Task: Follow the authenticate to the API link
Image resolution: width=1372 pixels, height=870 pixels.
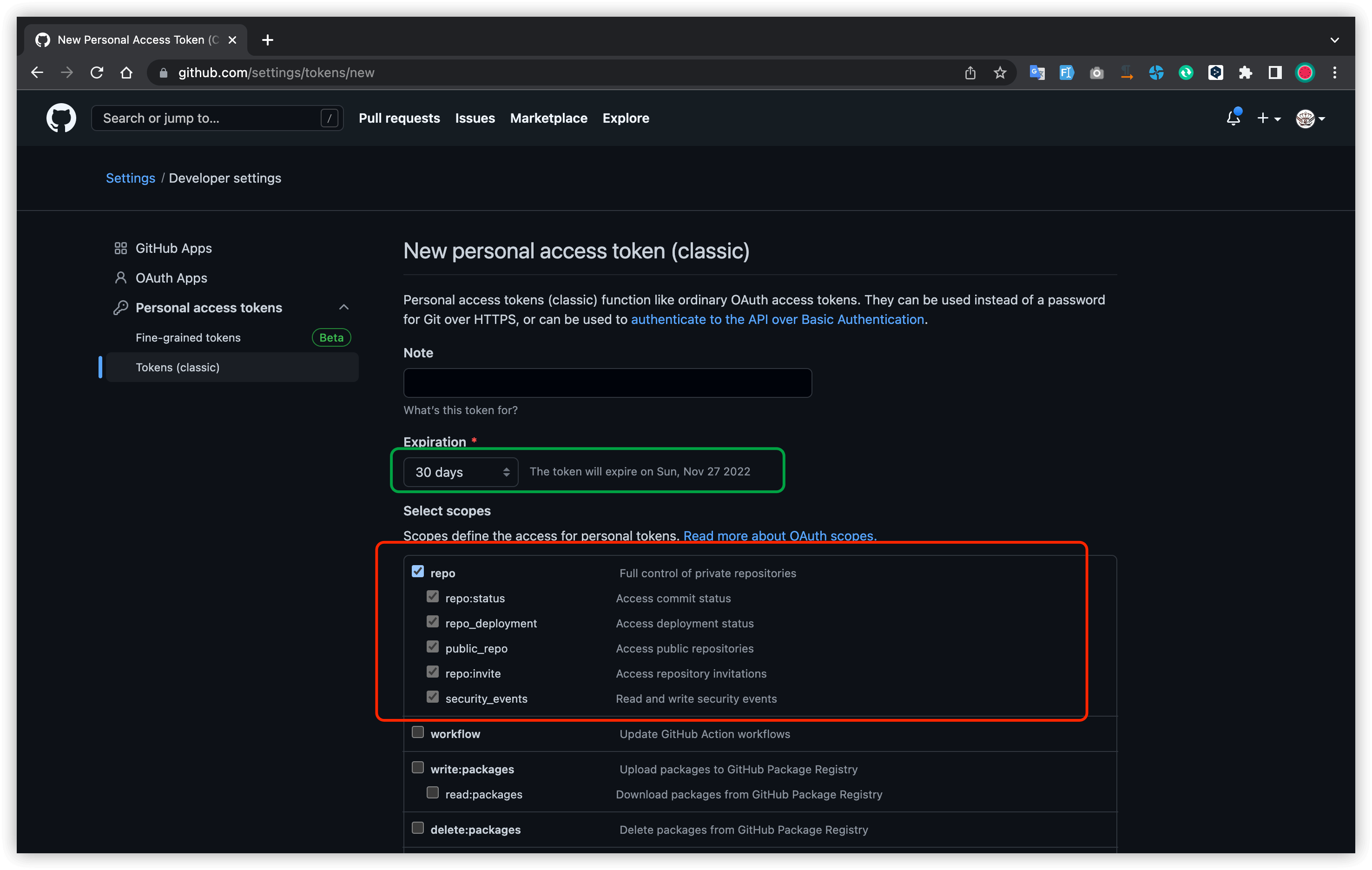Action: (x=777, y=320)
